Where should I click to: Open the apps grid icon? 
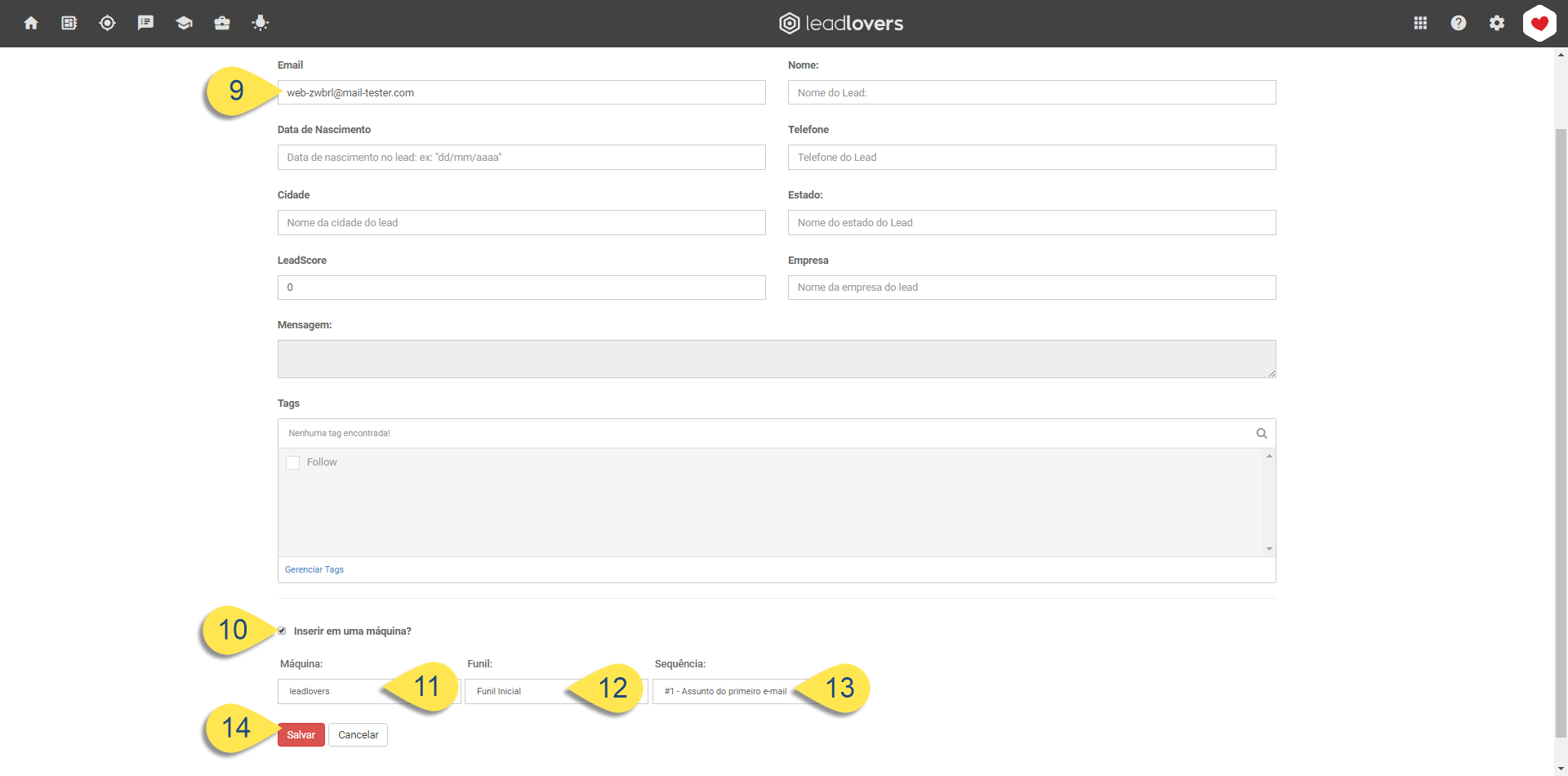(x=1420, y=23)
